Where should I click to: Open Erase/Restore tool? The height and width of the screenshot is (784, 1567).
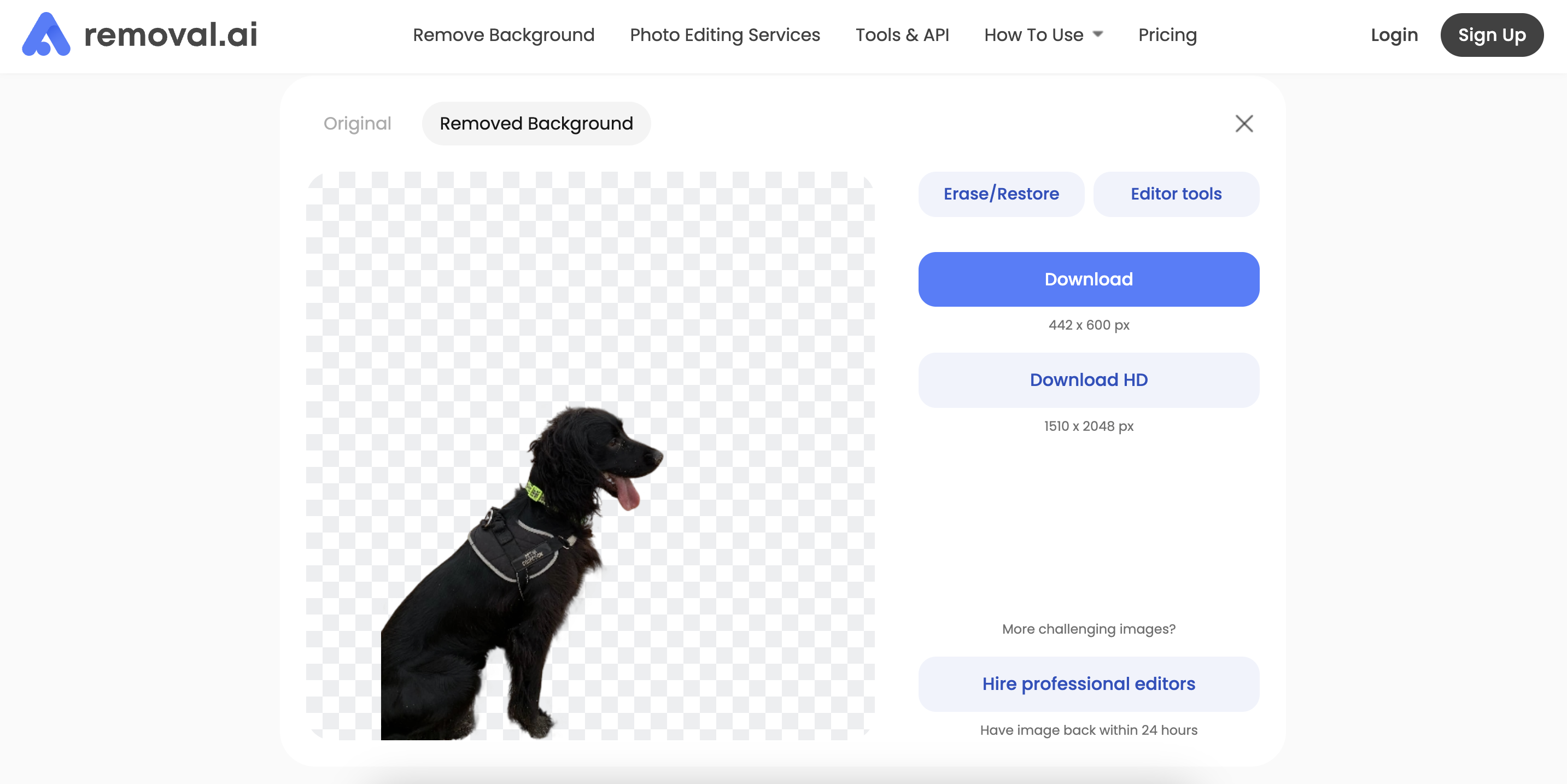click(x=1001, y=194)
